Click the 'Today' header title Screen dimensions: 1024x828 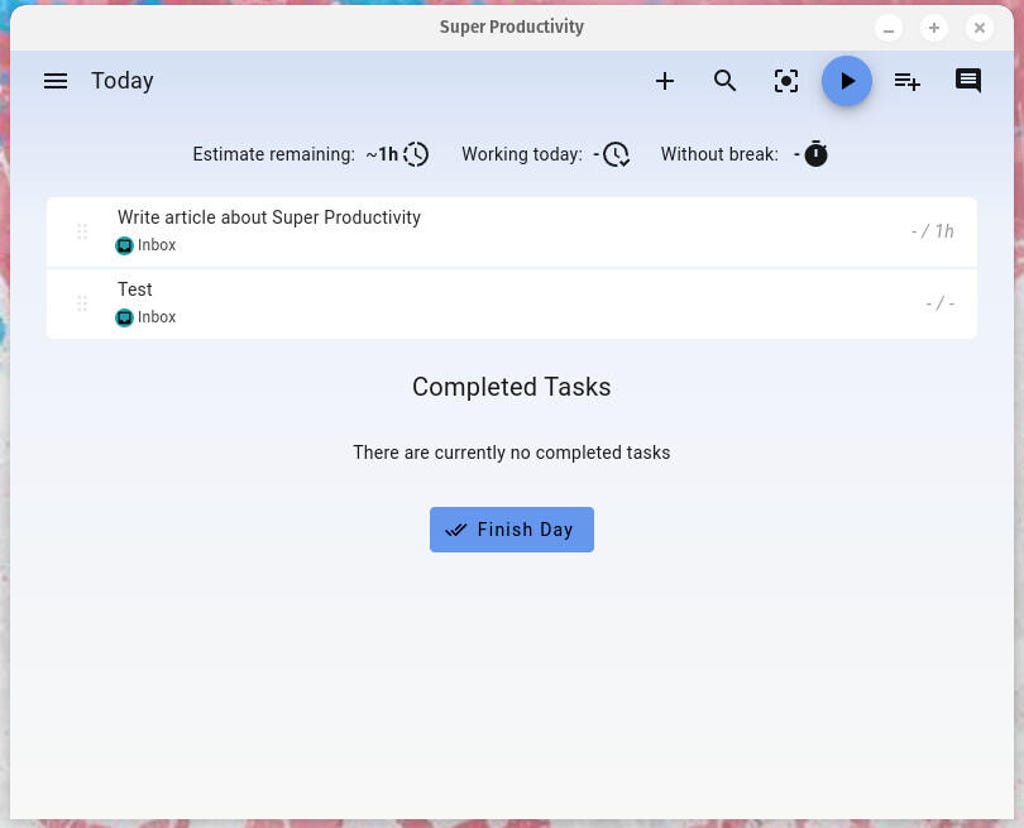(x=122, y=81)
